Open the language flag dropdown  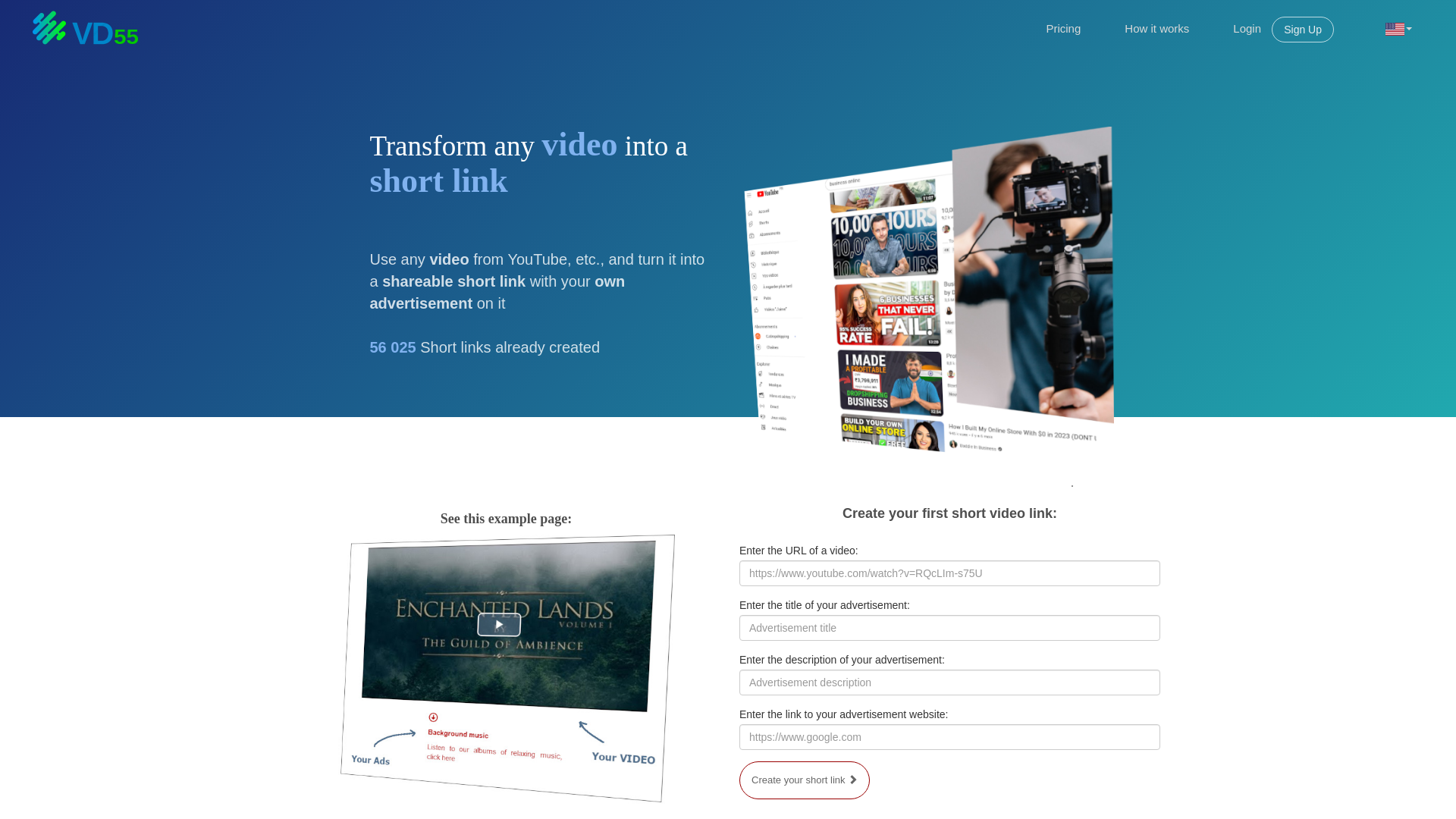(x=1409, y=29)
